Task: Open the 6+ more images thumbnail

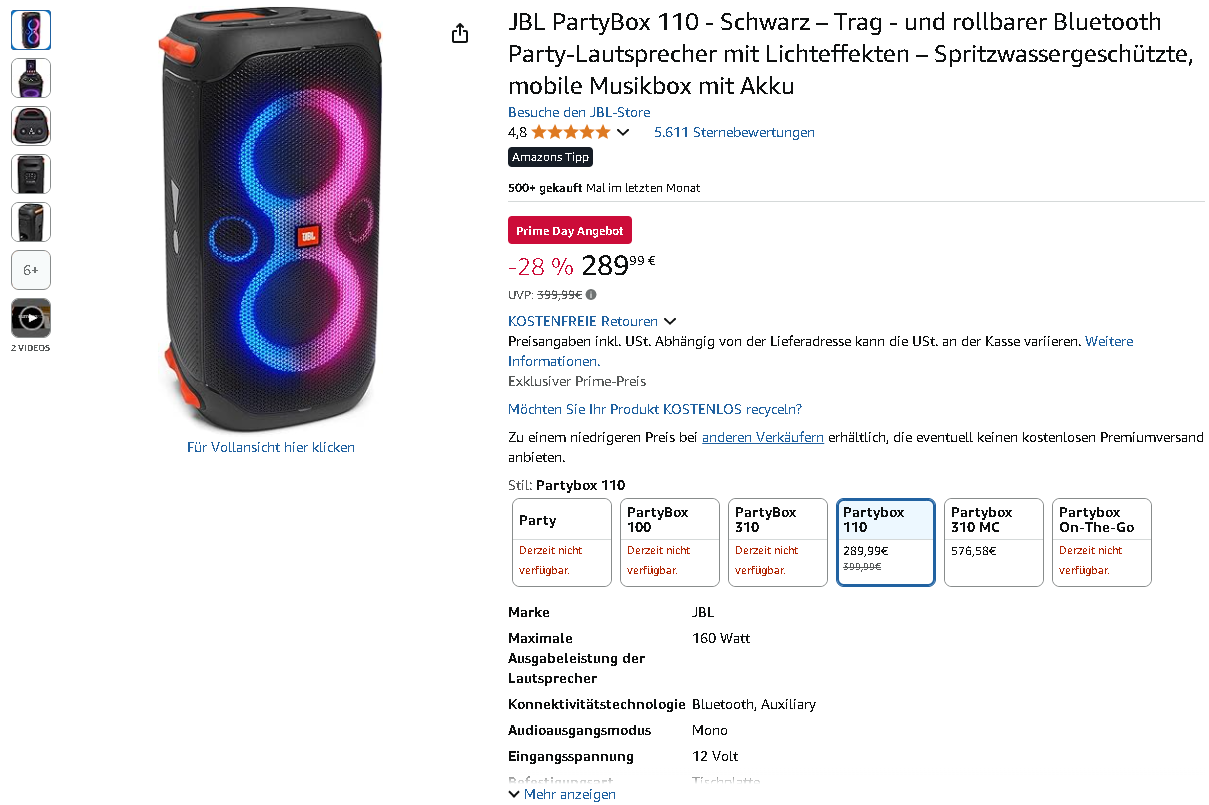Action: coord(31,270)
